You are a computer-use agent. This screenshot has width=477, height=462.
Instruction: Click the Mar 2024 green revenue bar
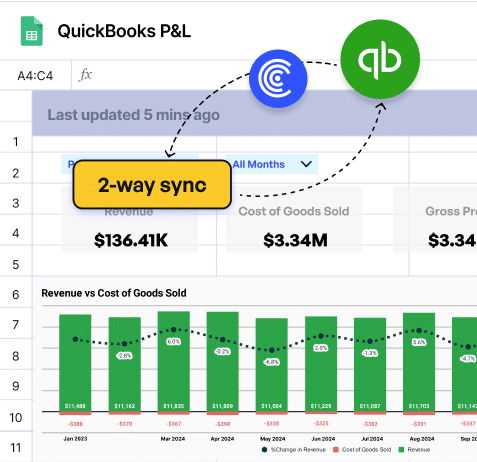point(174,362)
